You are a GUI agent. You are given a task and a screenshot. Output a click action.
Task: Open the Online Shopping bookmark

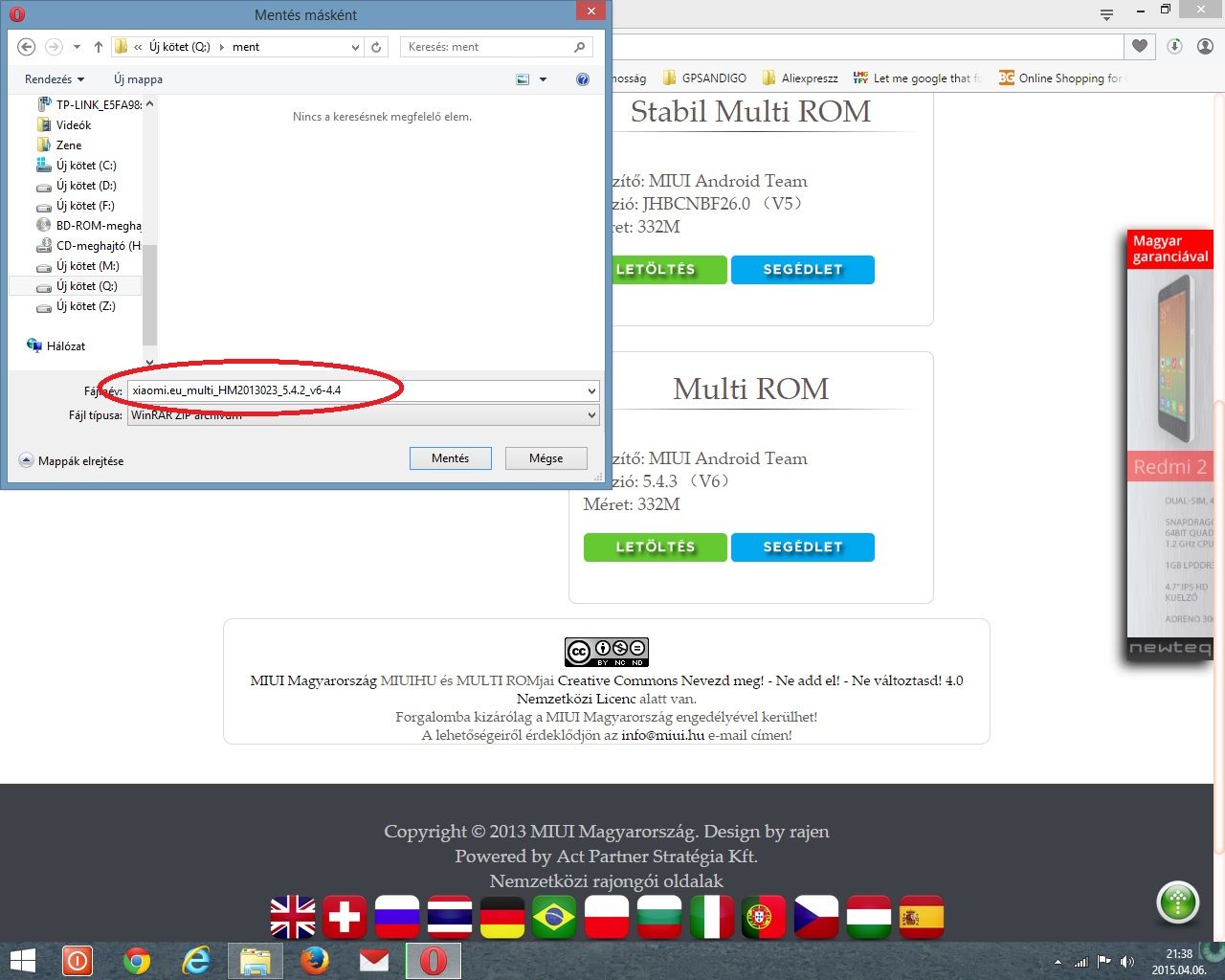1062,78
